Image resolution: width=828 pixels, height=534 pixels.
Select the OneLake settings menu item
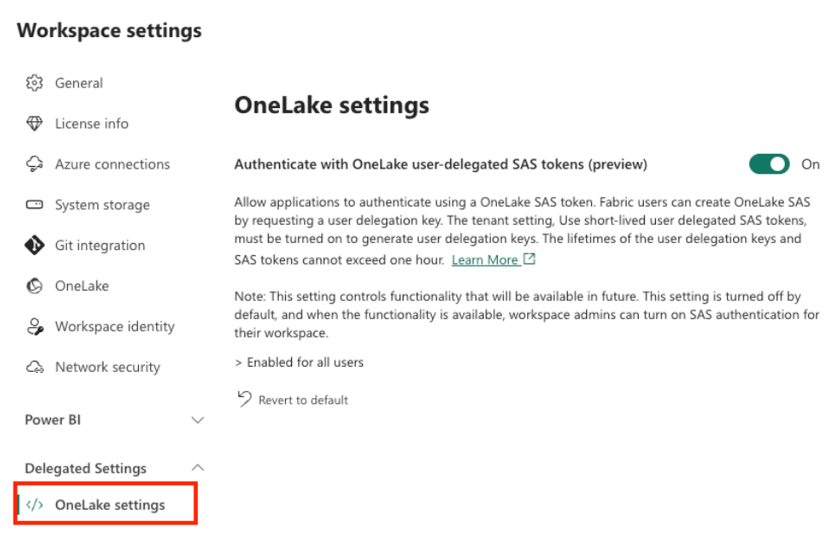110,505
